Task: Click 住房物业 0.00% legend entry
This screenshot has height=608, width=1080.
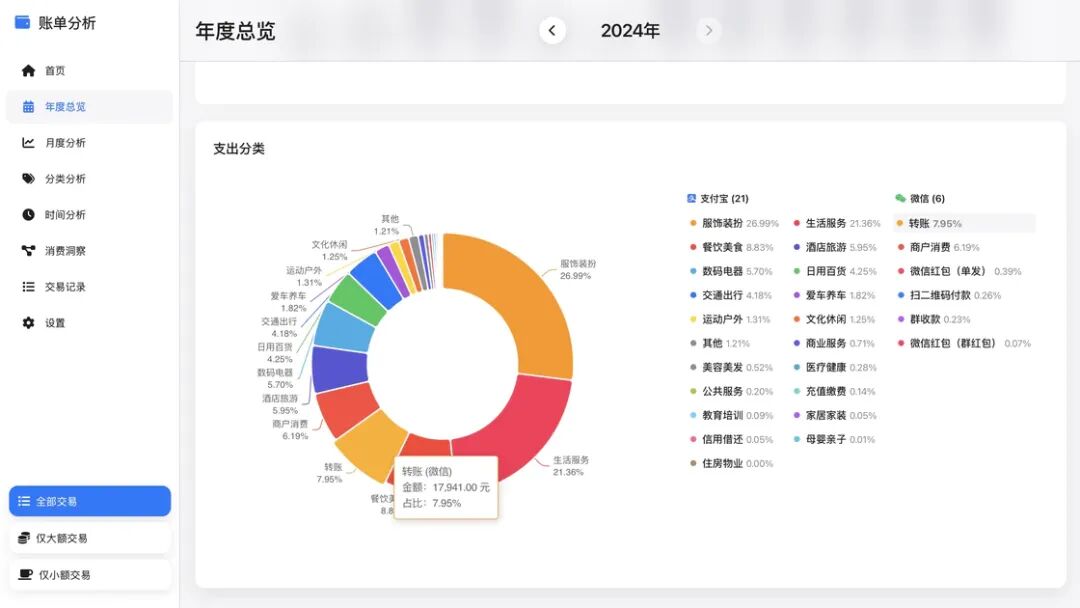Action: (x=731, y=463)
